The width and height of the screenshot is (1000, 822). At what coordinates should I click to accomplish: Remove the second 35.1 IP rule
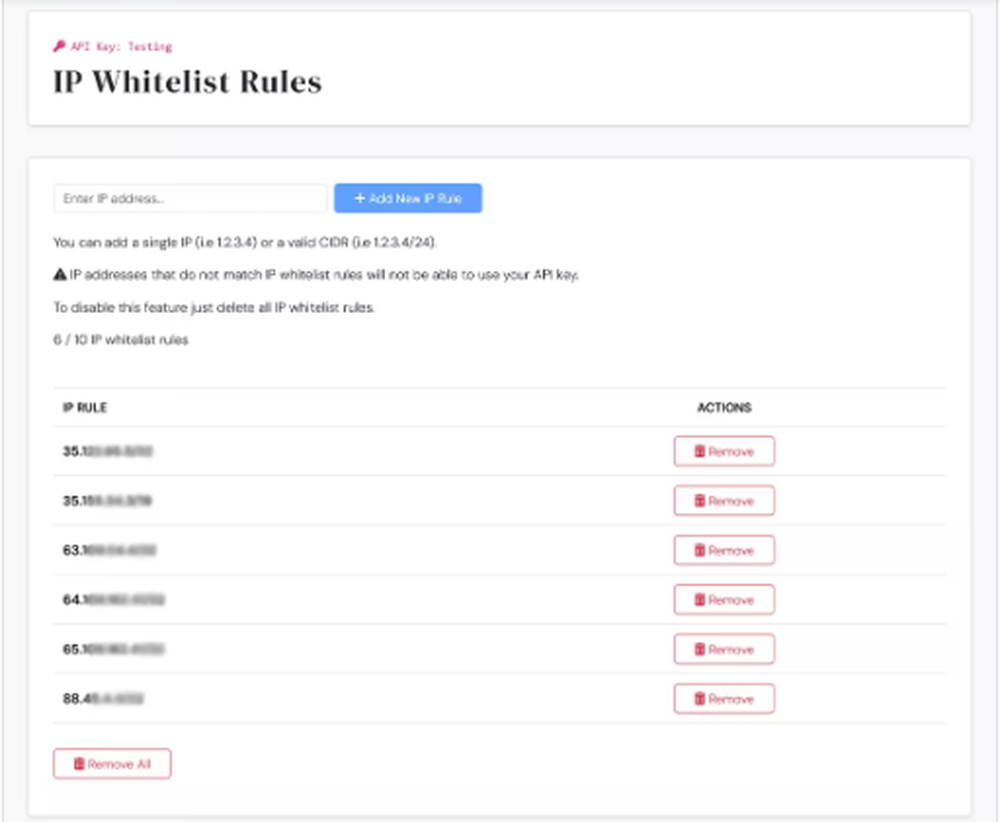724,501
